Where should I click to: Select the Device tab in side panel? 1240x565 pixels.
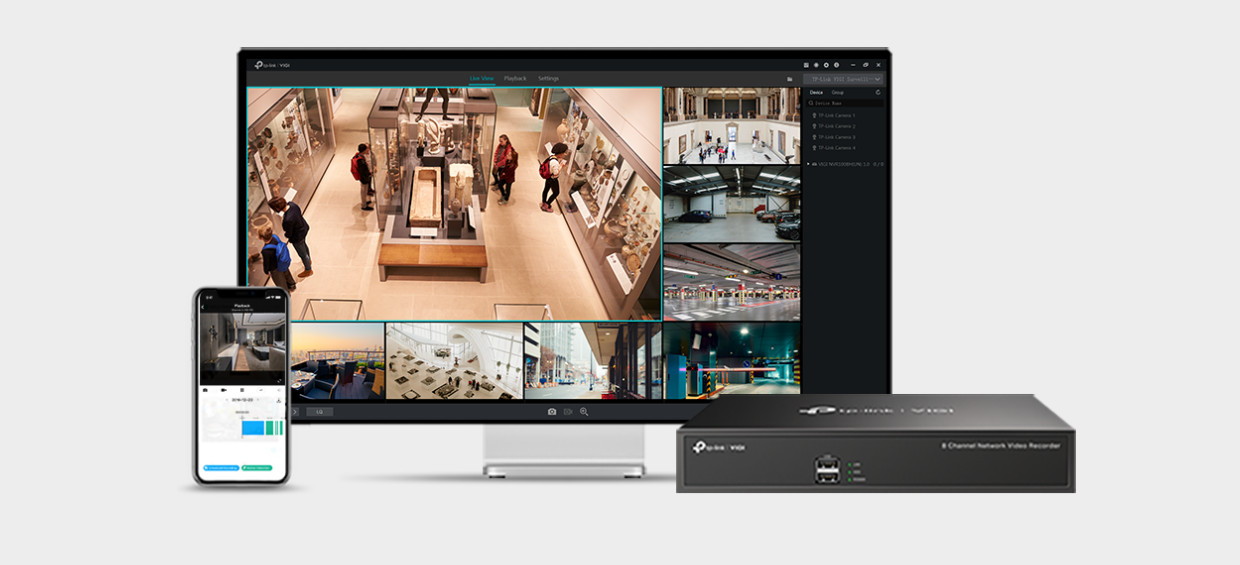[816, 92]
